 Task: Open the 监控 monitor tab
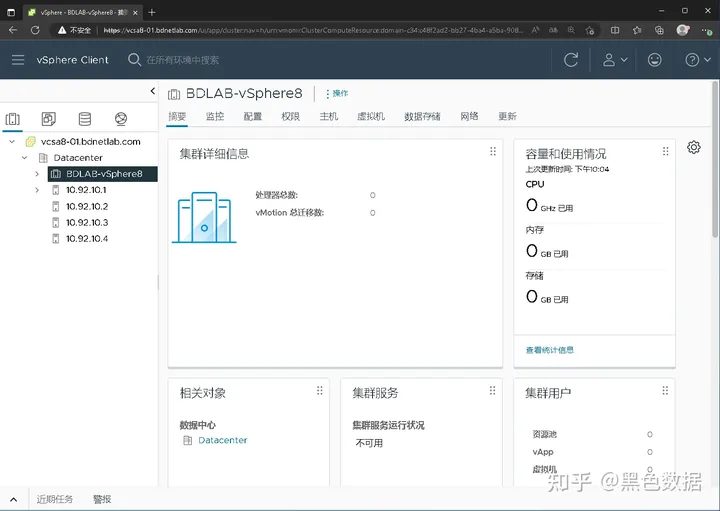215,116
